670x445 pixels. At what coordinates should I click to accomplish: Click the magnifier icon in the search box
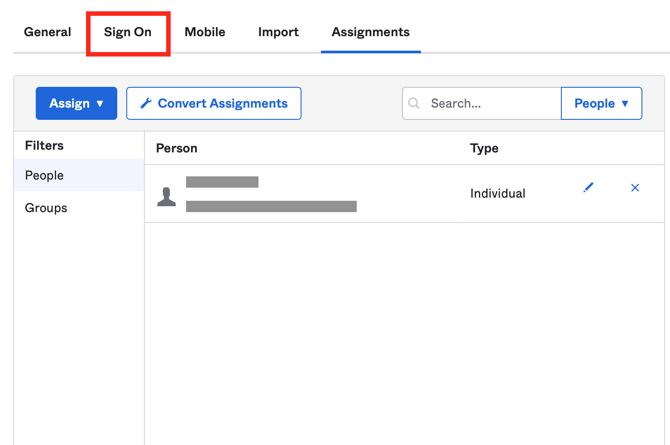coord(415,103)
